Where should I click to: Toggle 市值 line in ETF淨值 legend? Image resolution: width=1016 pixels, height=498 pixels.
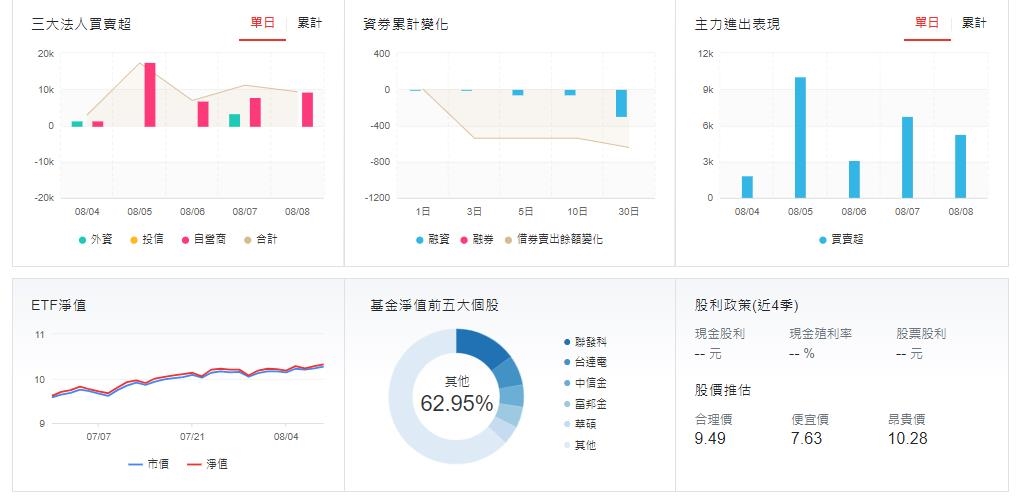click(x=150, y=464)
